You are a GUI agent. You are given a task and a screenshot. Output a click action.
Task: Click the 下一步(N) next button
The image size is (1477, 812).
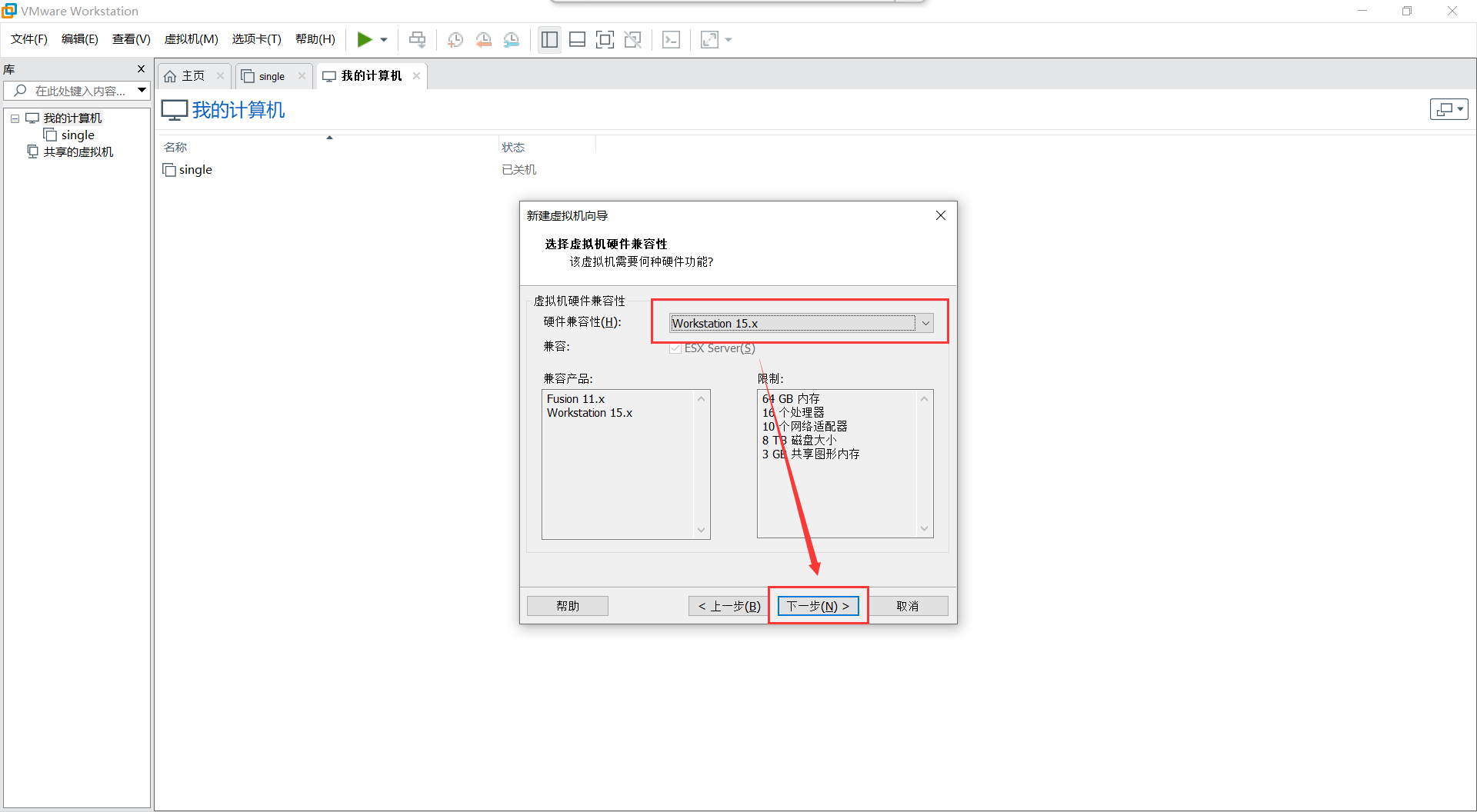(818, 606)
